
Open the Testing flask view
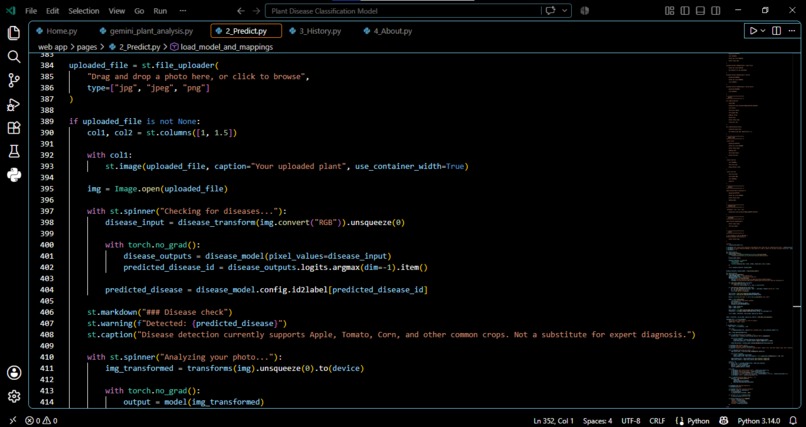click(x=14, y=151)
